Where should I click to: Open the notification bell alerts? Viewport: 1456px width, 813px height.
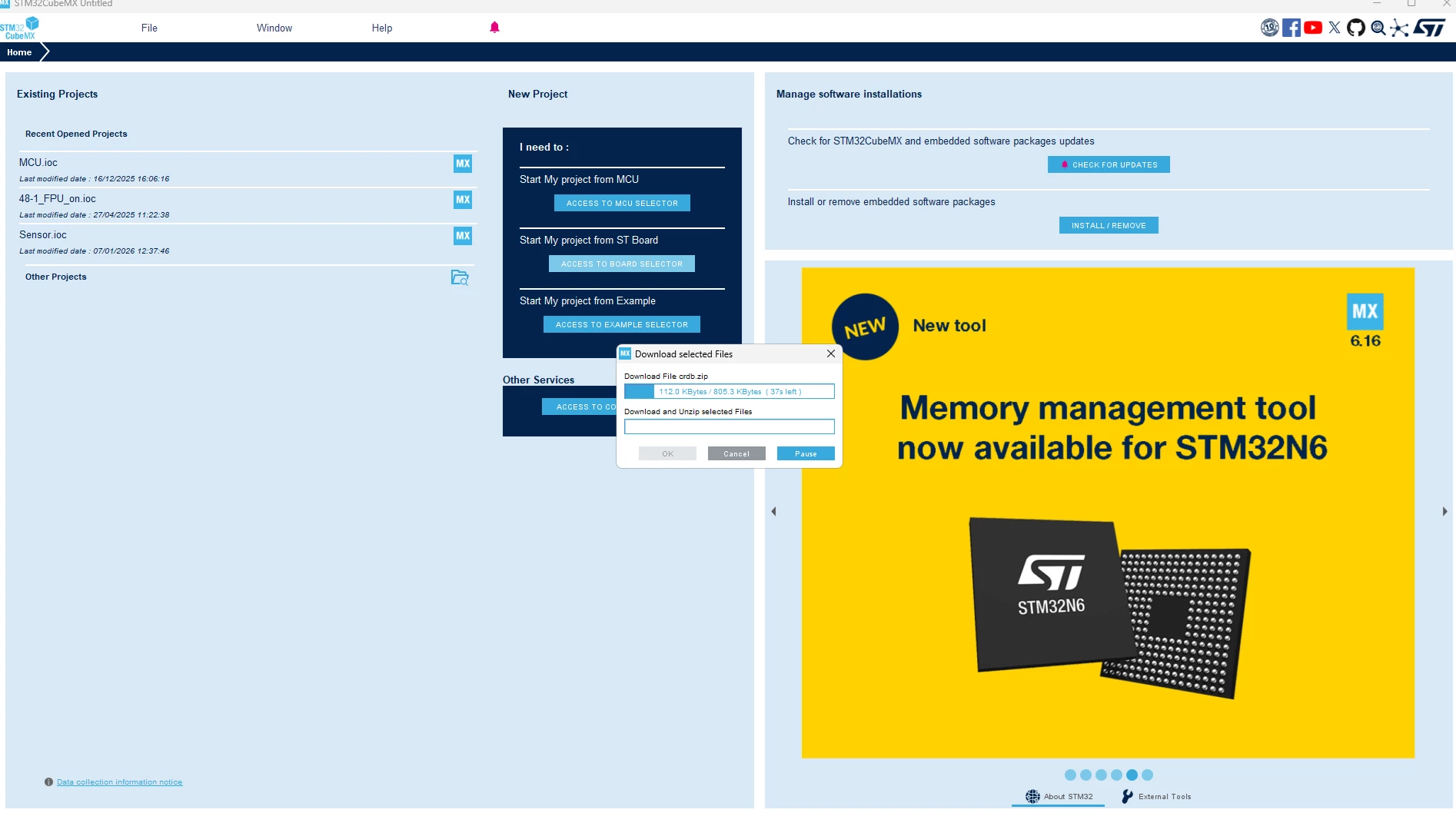point(494,28)
